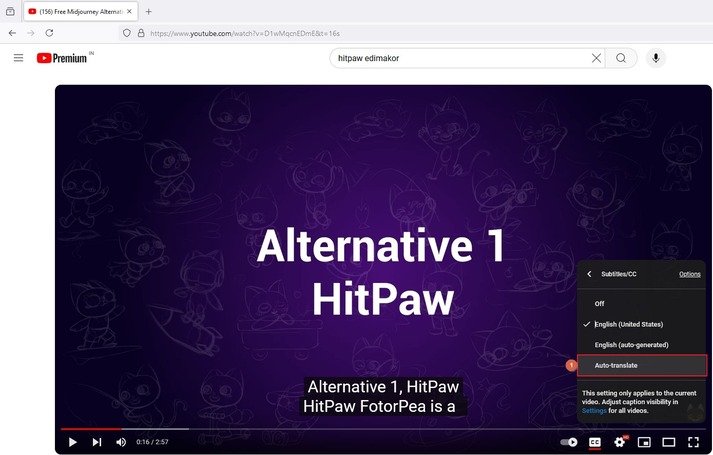
Task: Select English (auto-generated) subtitles
Action: (642, 345)
